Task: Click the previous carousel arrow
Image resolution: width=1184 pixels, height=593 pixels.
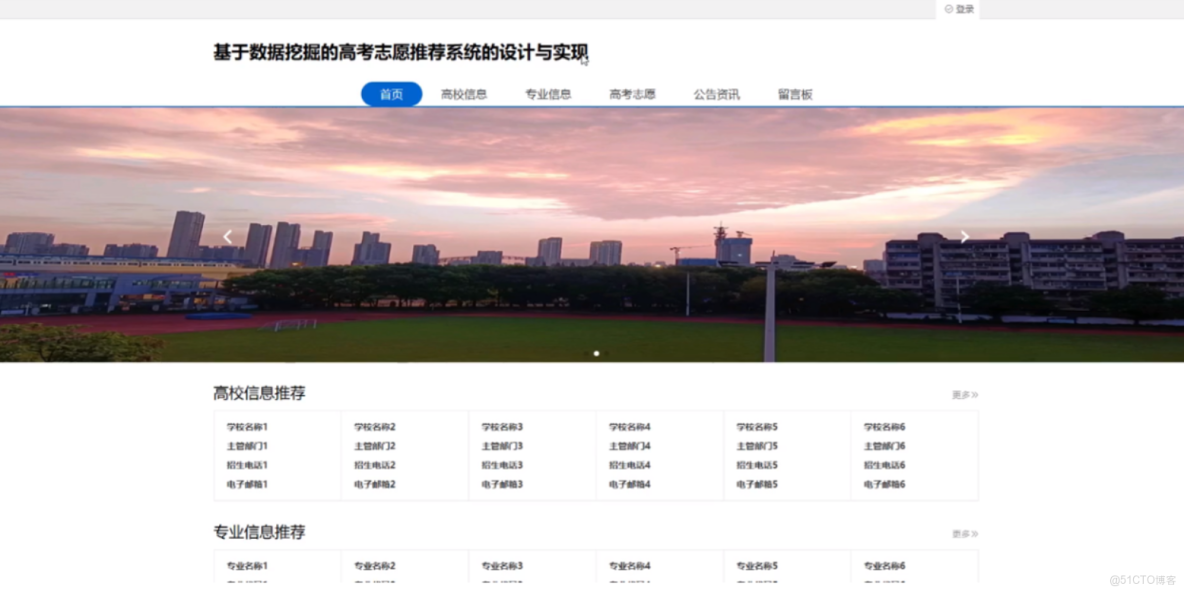Action: coord(227,237)
